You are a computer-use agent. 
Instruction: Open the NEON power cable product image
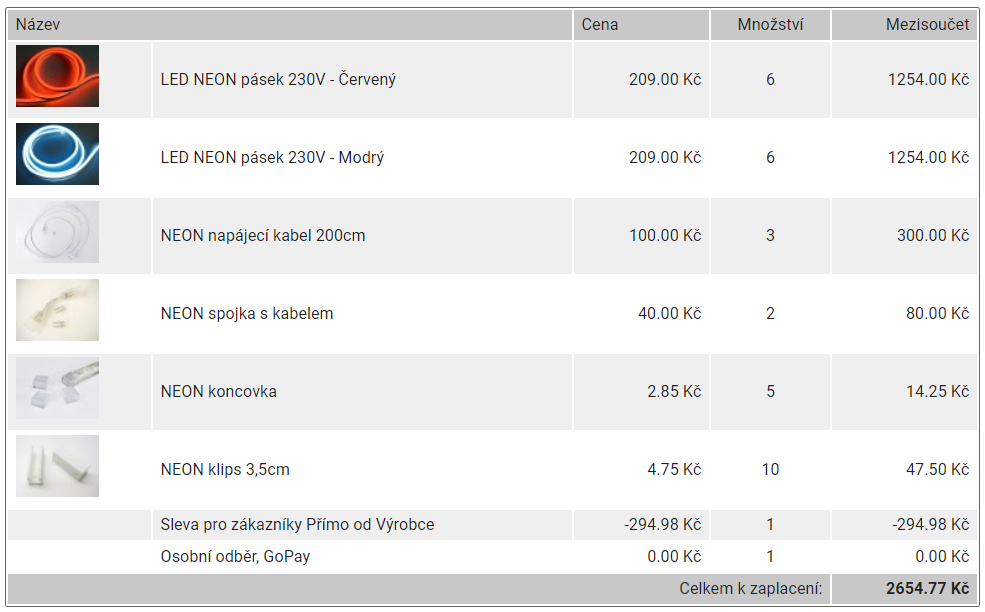(x=57, y=232)
